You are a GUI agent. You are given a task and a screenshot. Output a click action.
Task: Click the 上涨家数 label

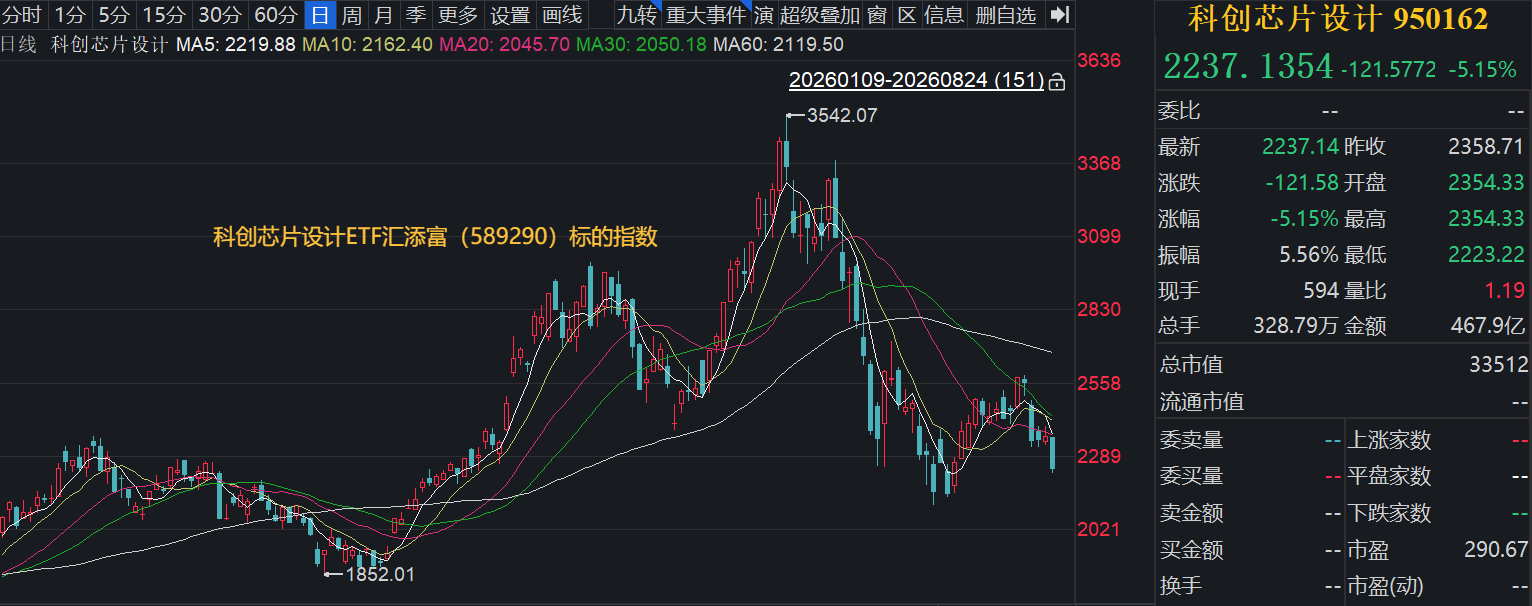(x=1390, y=439)
